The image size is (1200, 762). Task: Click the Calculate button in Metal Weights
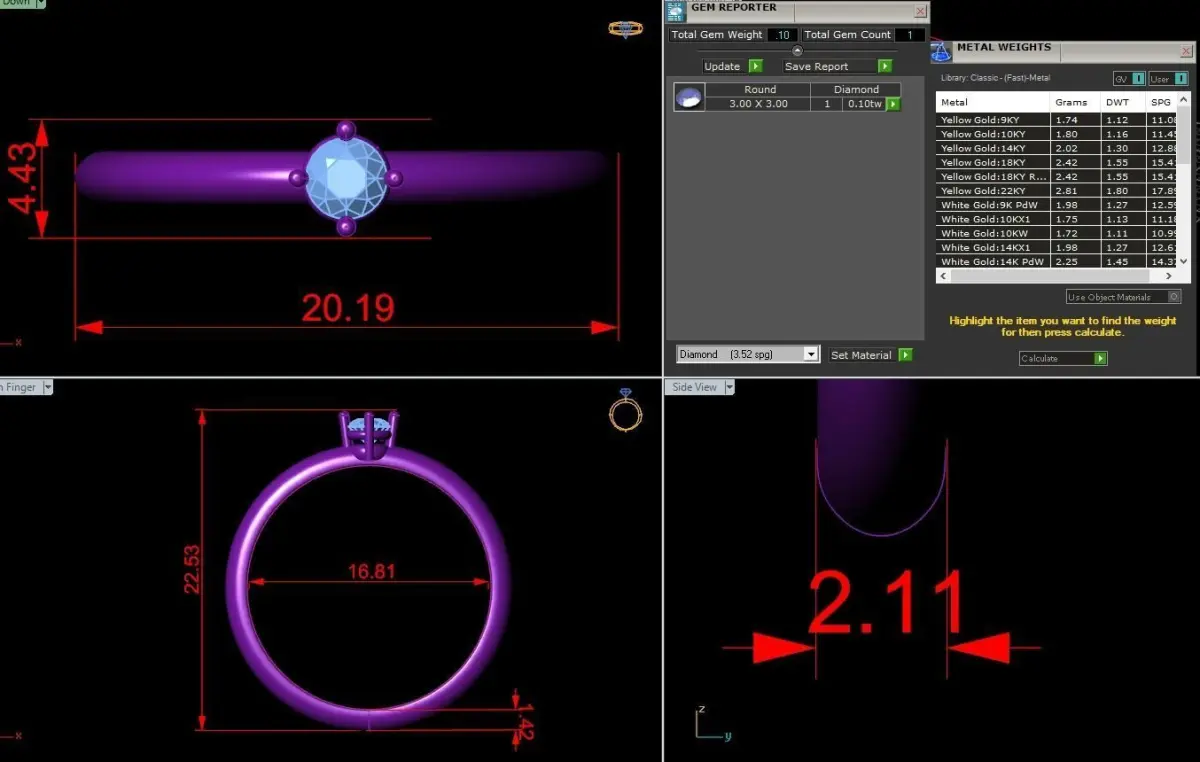(x=1063, y=358)
